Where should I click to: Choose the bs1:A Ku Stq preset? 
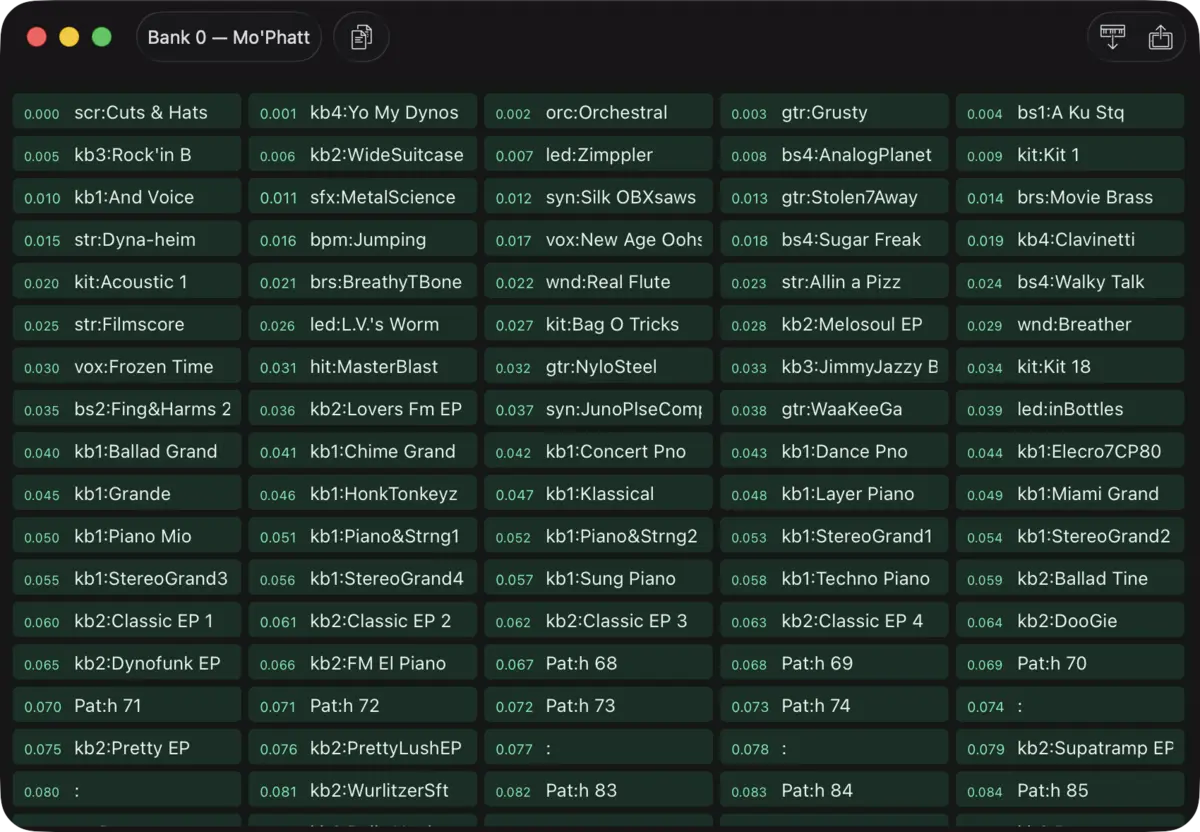[x=1070, y=113]
